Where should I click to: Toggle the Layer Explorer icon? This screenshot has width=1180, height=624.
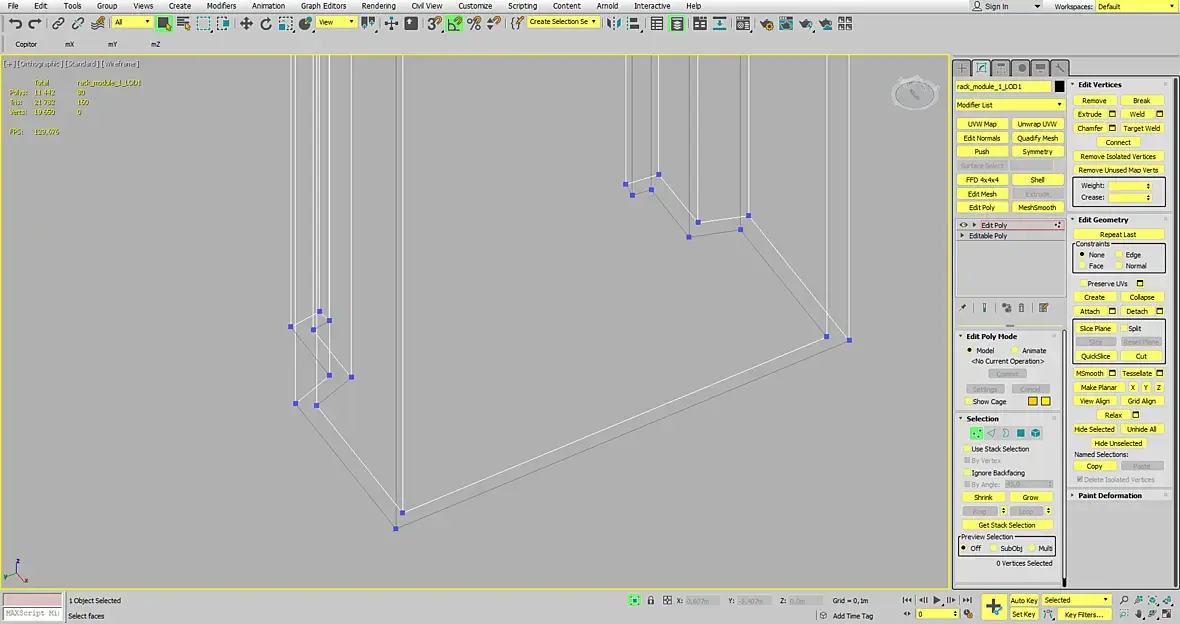pos(677,24)
